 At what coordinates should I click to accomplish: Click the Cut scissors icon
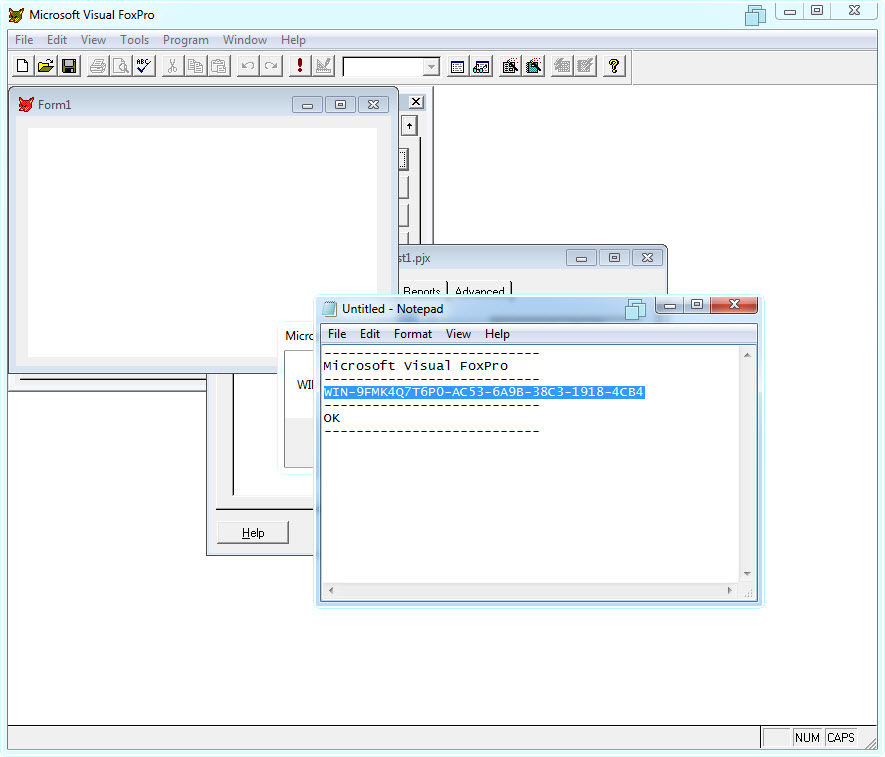(x=173, y=66)
